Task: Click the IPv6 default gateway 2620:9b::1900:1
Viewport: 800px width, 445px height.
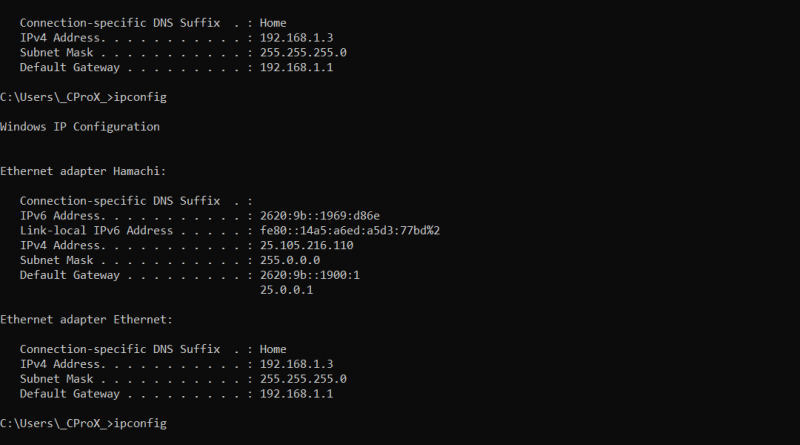Action: (310, 275)
